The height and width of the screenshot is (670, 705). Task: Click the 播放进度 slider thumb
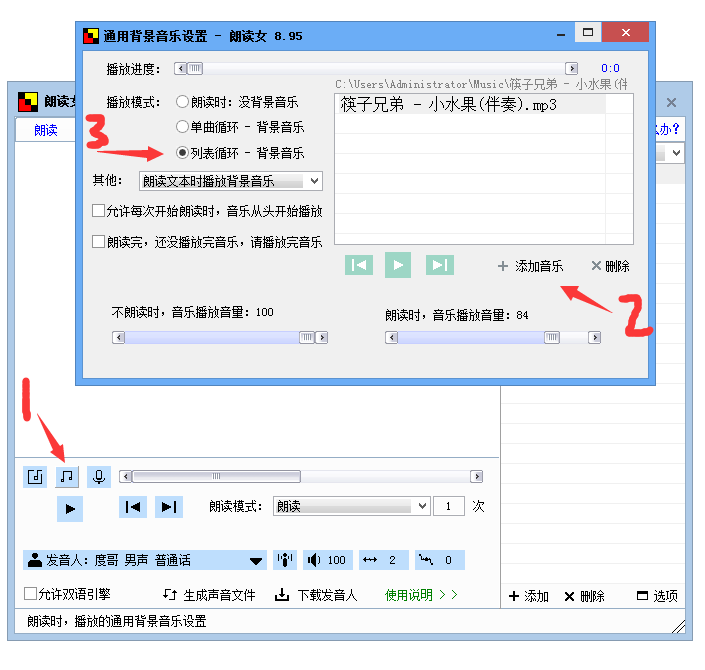195,68
